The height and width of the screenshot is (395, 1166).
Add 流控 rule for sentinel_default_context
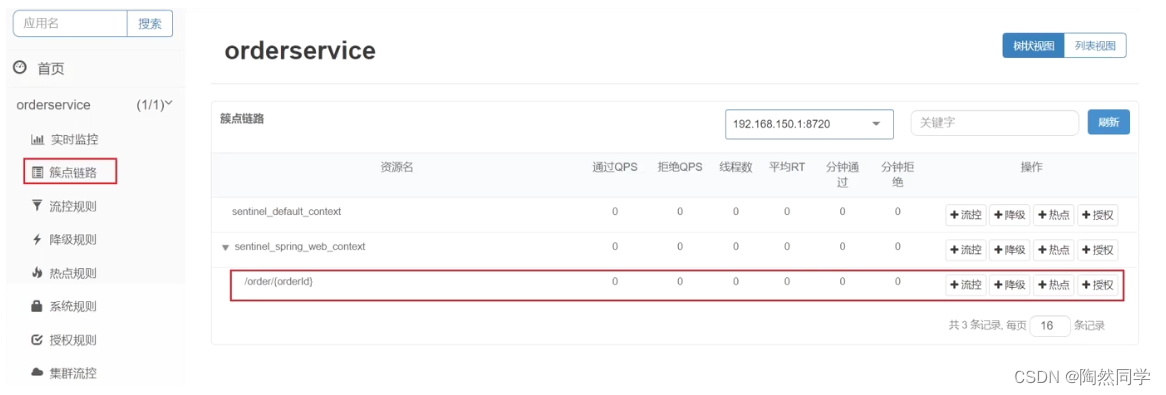pos(966,216)
